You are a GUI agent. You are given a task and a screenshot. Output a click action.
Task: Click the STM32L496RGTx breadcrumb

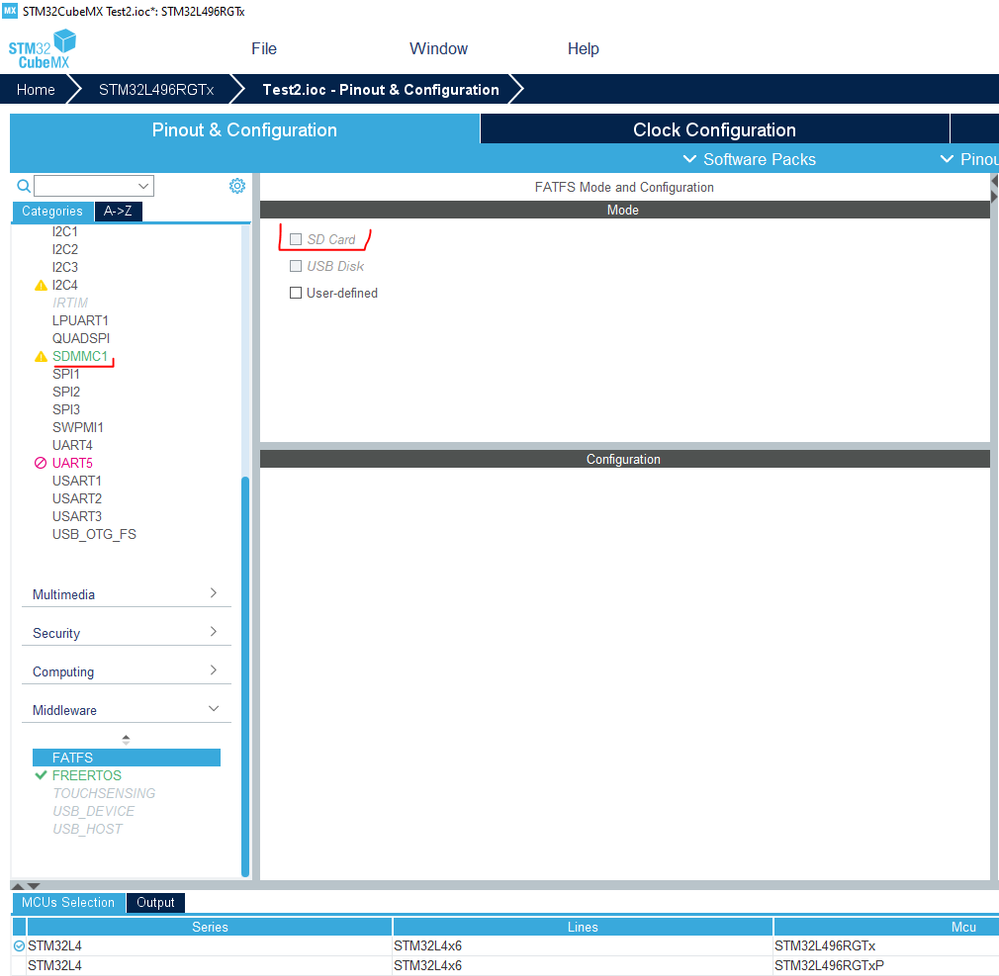point(156,89)
